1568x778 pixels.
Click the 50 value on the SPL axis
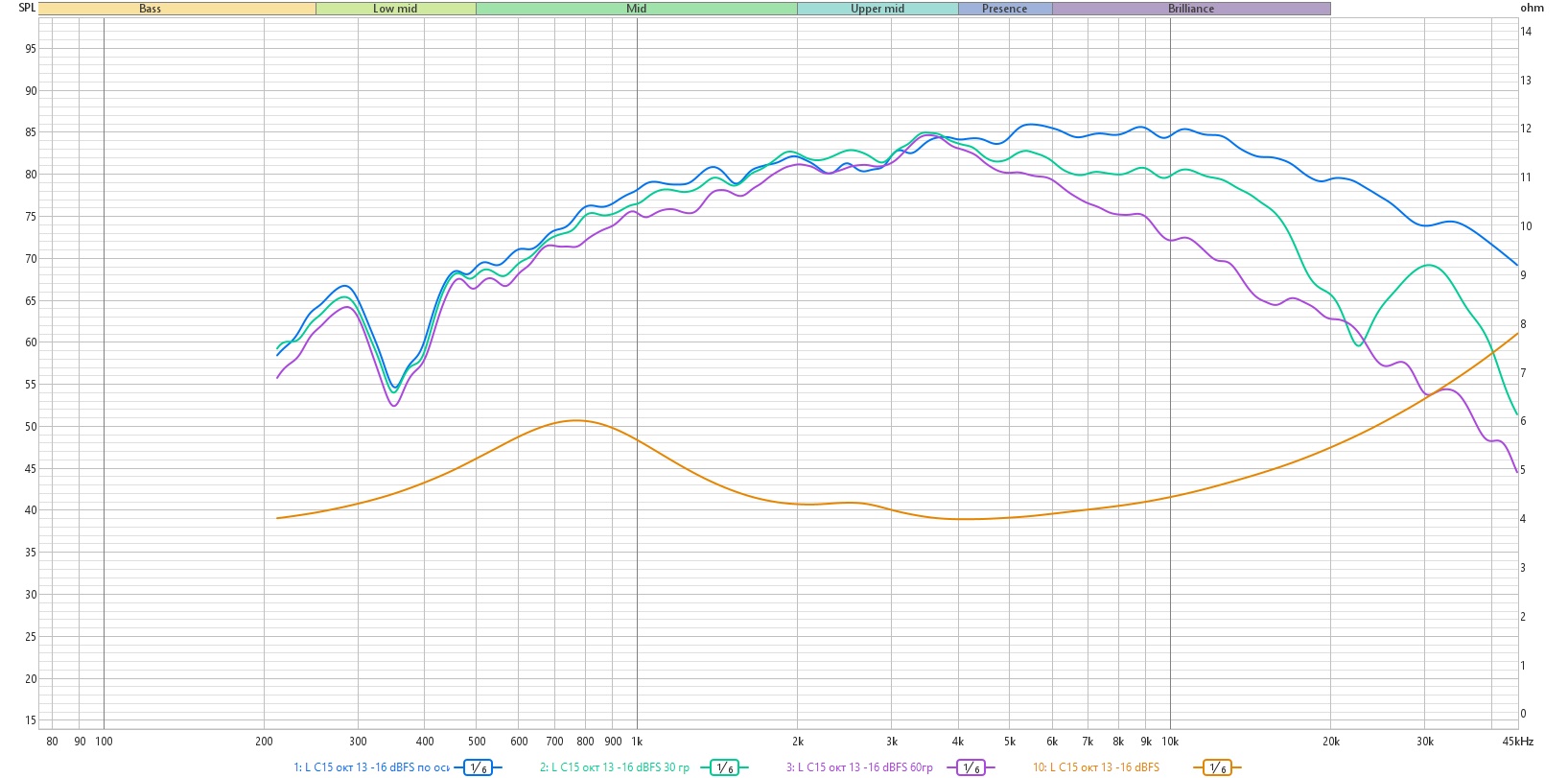coord(31,427)
